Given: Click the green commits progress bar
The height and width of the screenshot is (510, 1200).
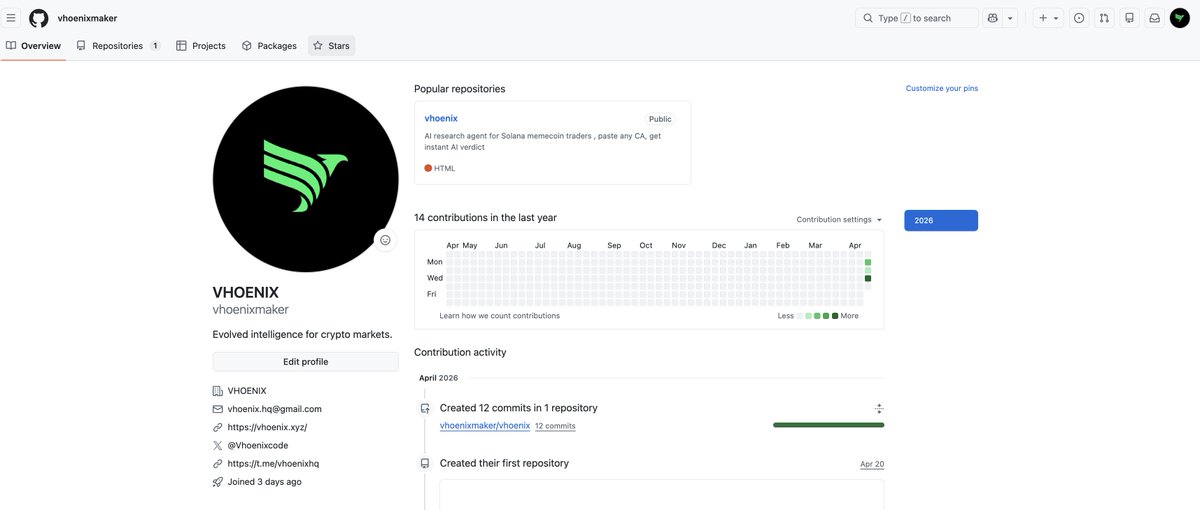Looking at the screenshot, I should [828, 425].
